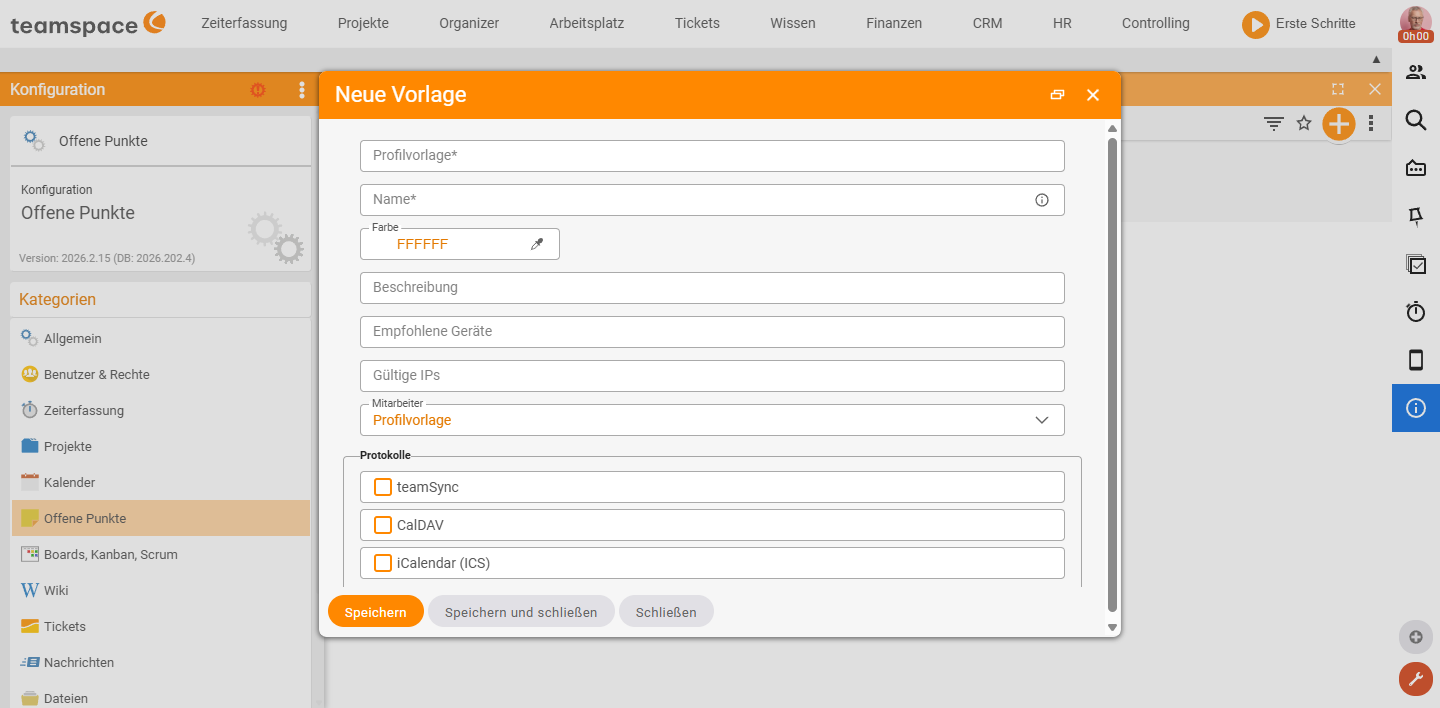Open the Tickets menu in top bar
This screenshot has width=1440, height=708.
tap(697, 23)
